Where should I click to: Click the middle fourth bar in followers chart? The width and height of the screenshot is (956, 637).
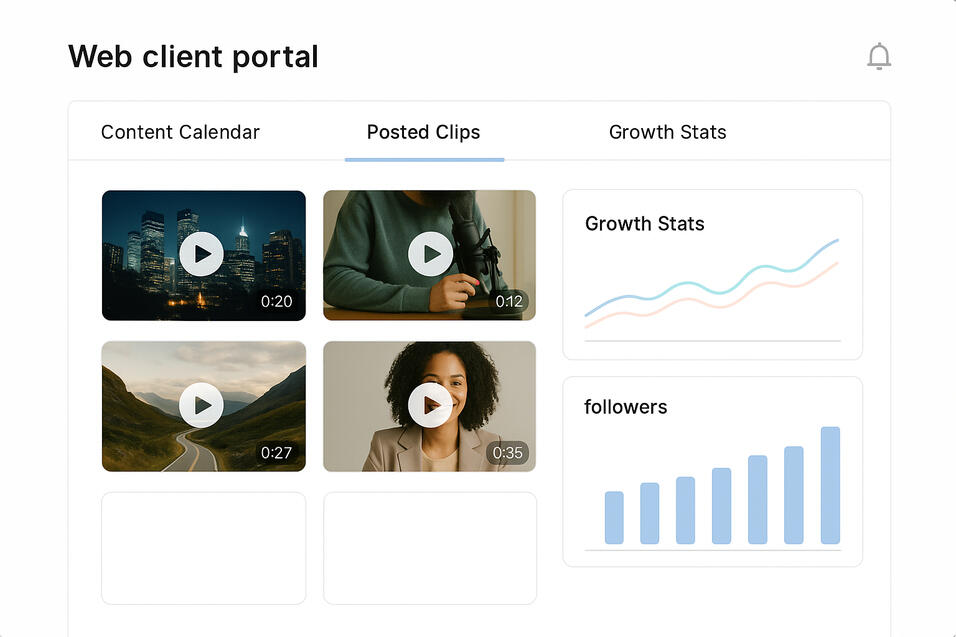point(721,506)
